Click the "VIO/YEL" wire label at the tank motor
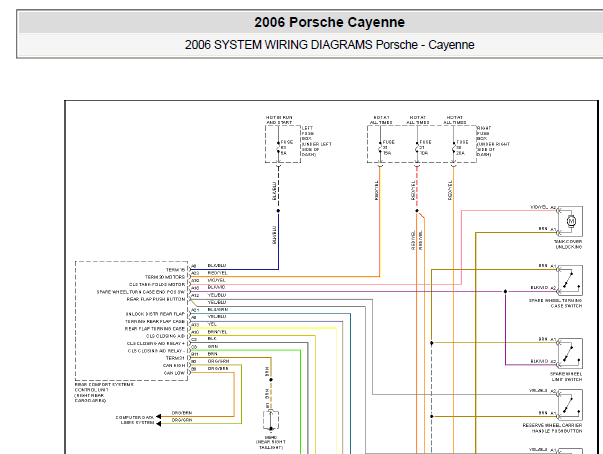The height and width of the screenshot is (454, 603). pyautogui.click(x=539, y=207)
